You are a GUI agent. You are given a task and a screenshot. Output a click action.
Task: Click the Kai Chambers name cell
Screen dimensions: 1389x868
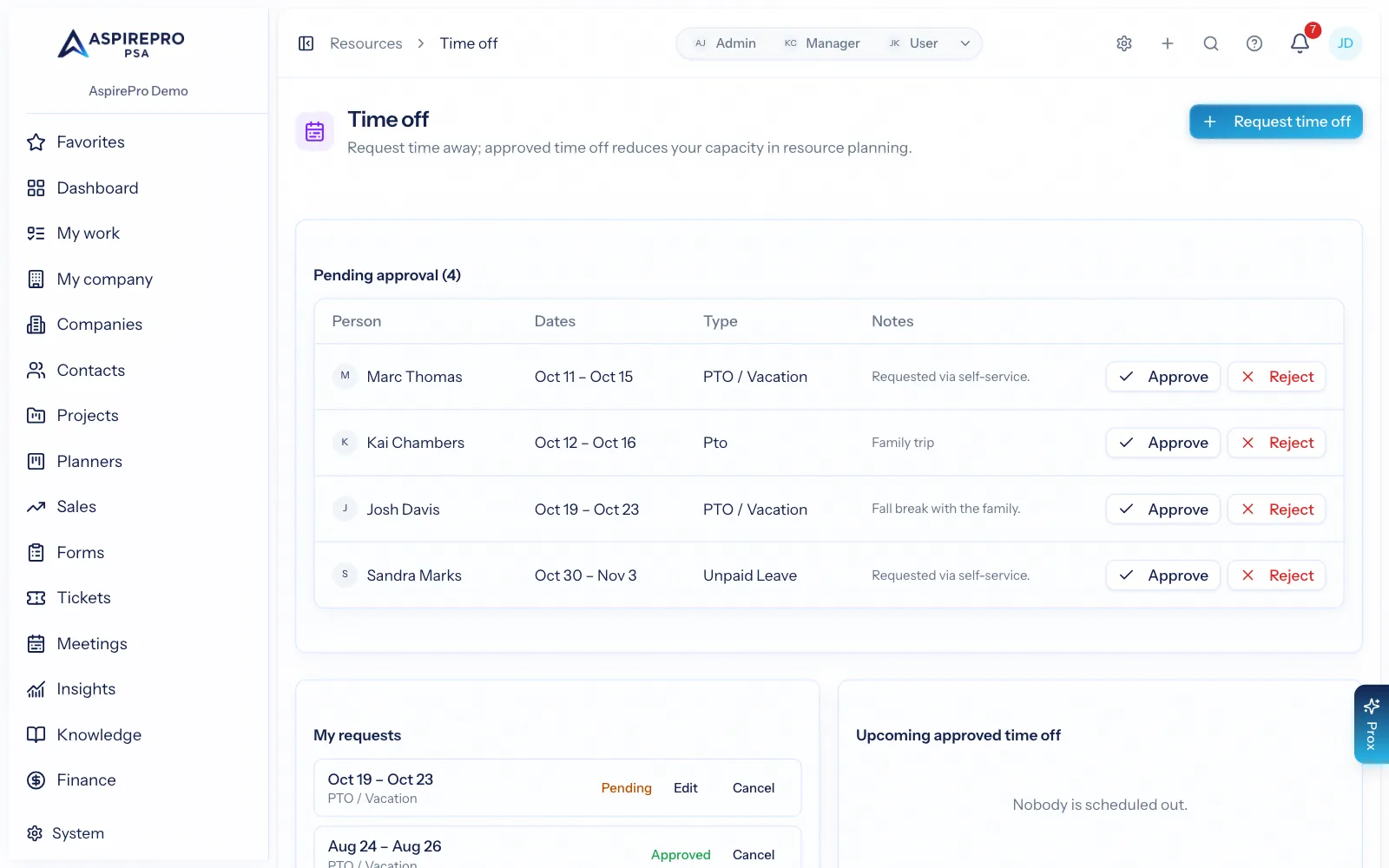pyautogui.click(x=415, y=443)
